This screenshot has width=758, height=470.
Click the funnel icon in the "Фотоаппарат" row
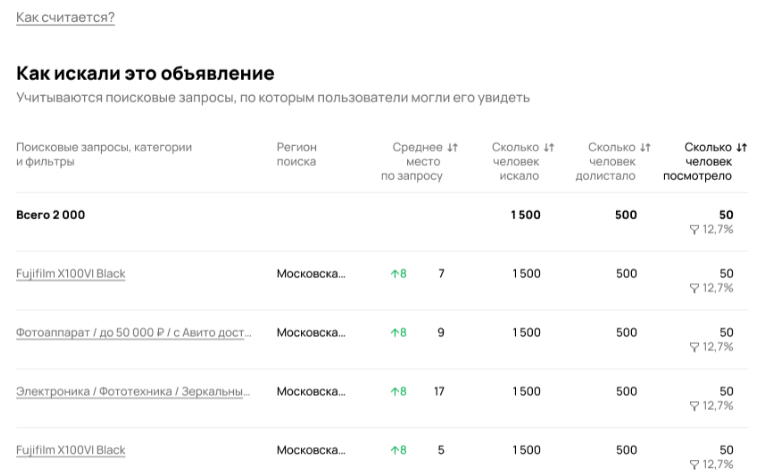694,347
